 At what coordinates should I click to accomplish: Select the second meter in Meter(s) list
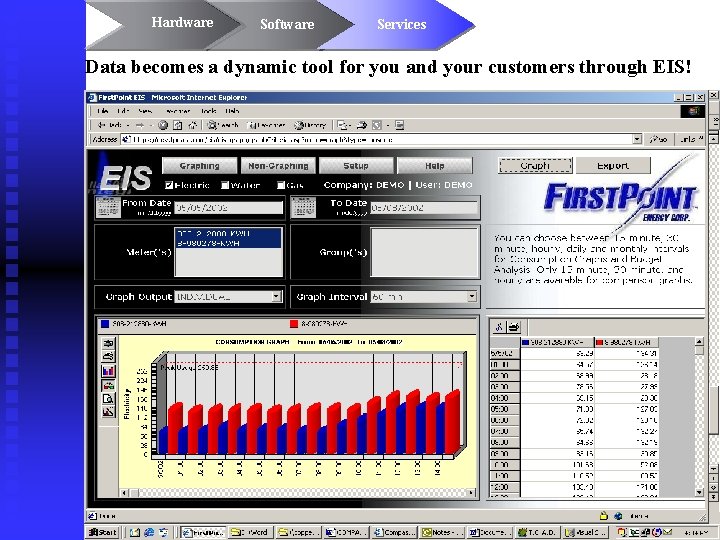tap(228, 243)
